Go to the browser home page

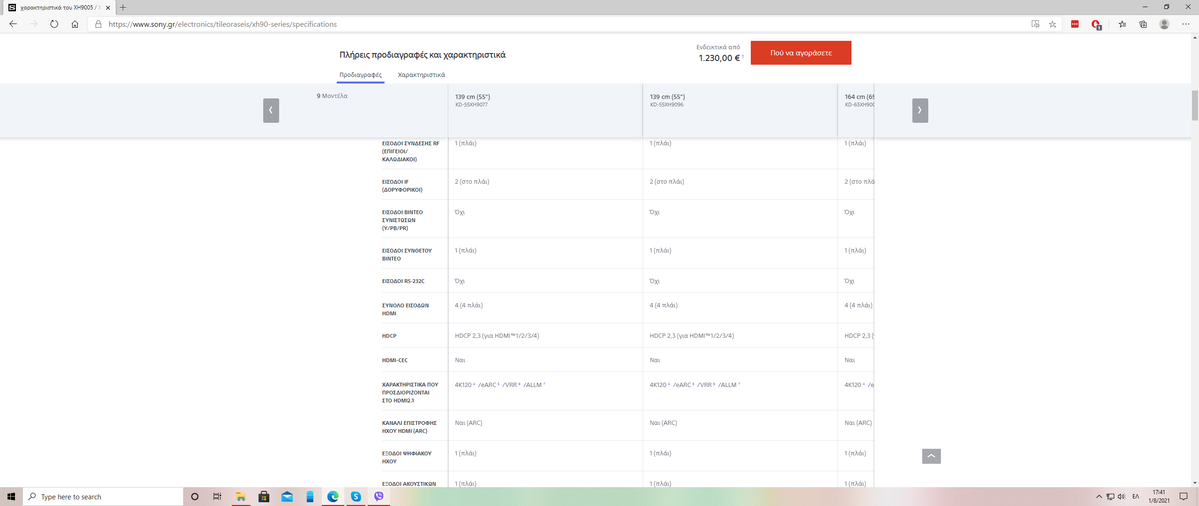(x=75, y=24)
